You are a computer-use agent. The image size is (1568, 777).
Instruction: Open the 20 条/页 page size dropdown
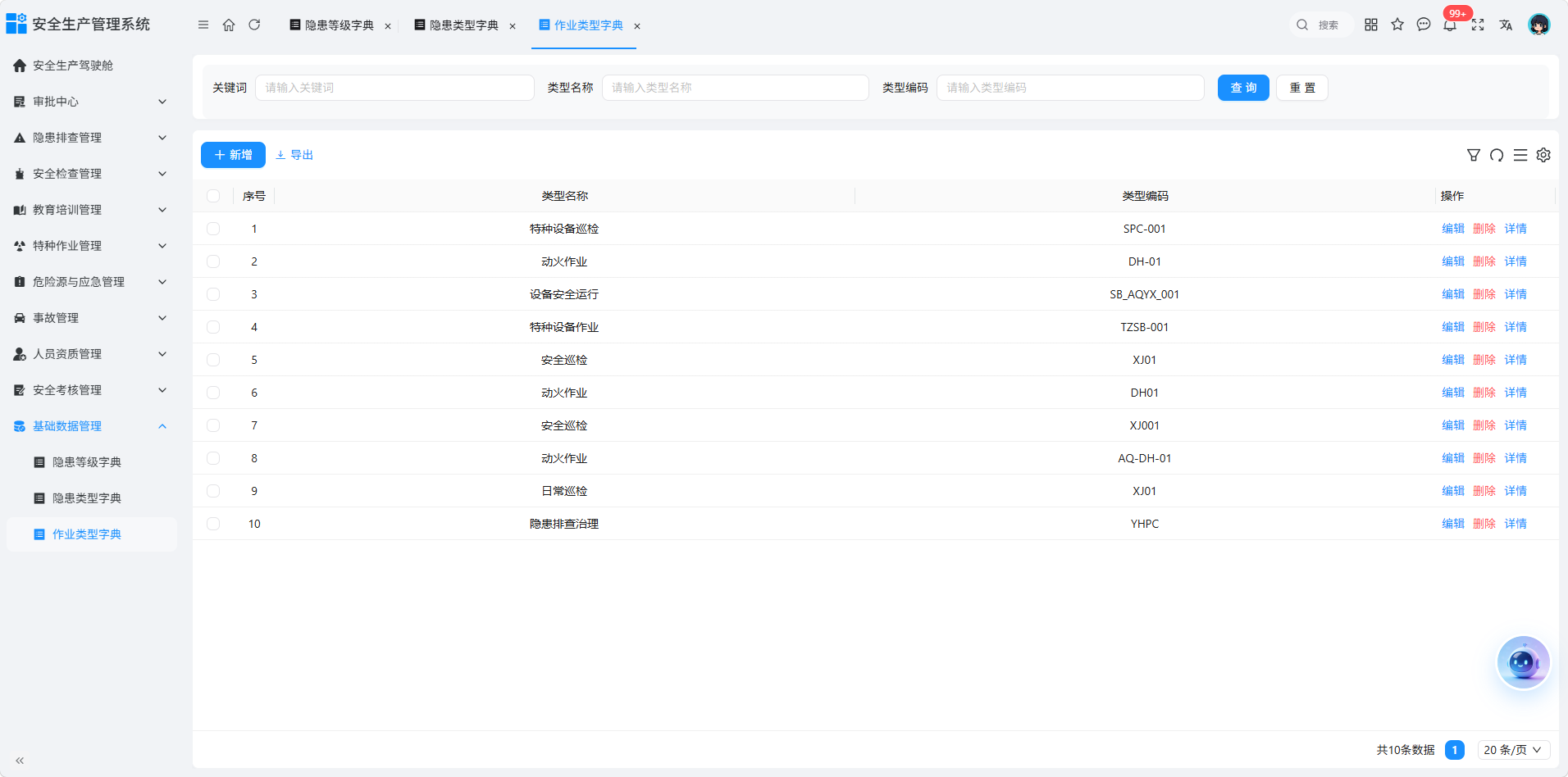point(1514,750)
